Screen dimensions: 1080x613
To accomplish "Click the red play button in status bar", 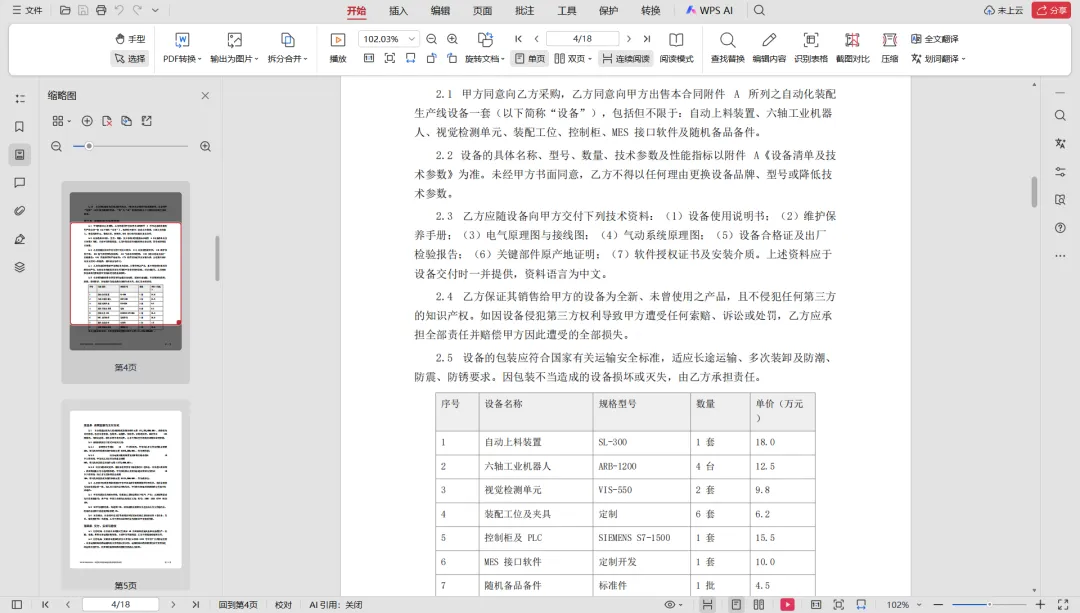I will point(787,605).
